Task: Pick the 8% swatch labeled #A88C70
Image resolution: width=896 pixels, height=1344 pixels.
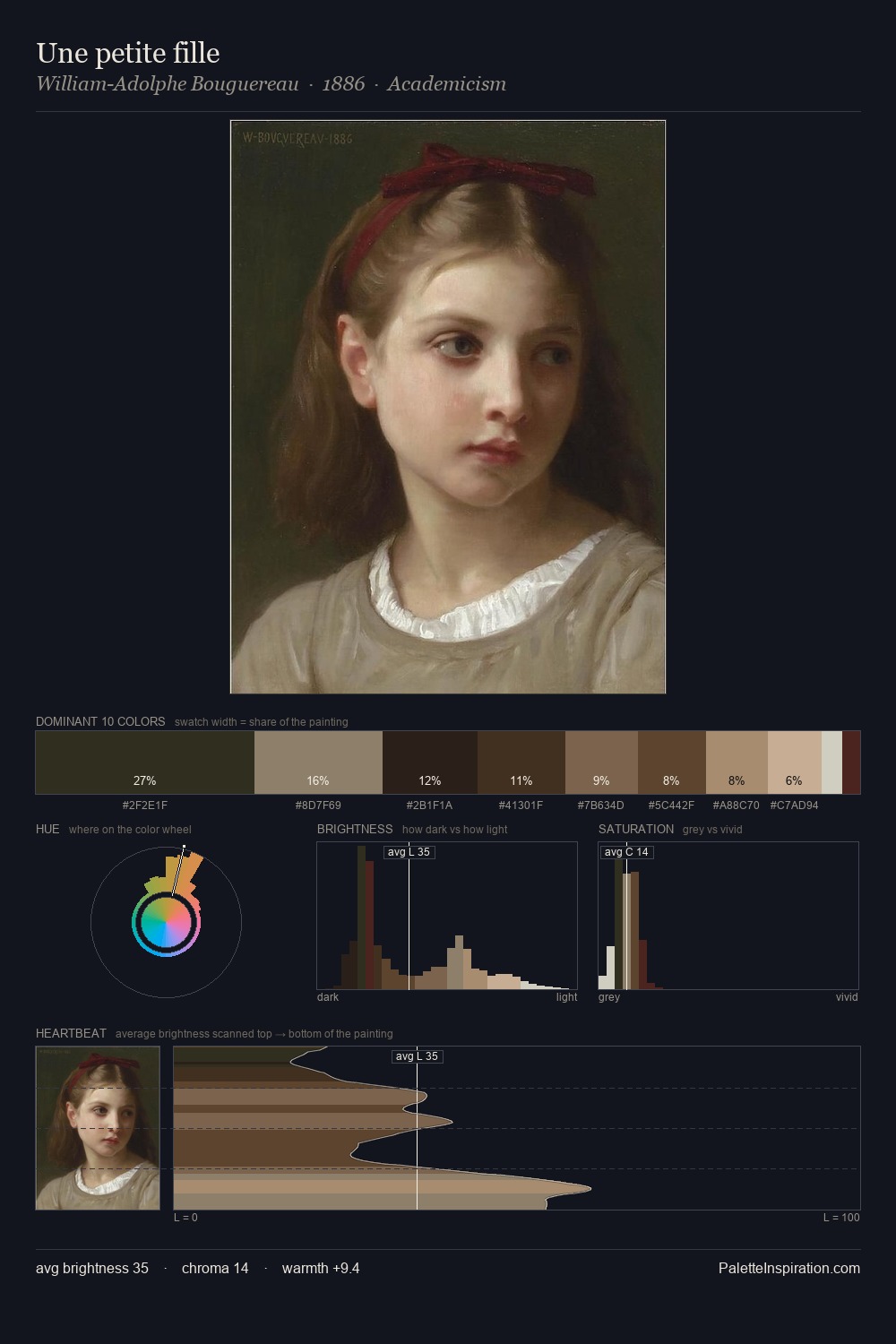Action: (737, 762)
